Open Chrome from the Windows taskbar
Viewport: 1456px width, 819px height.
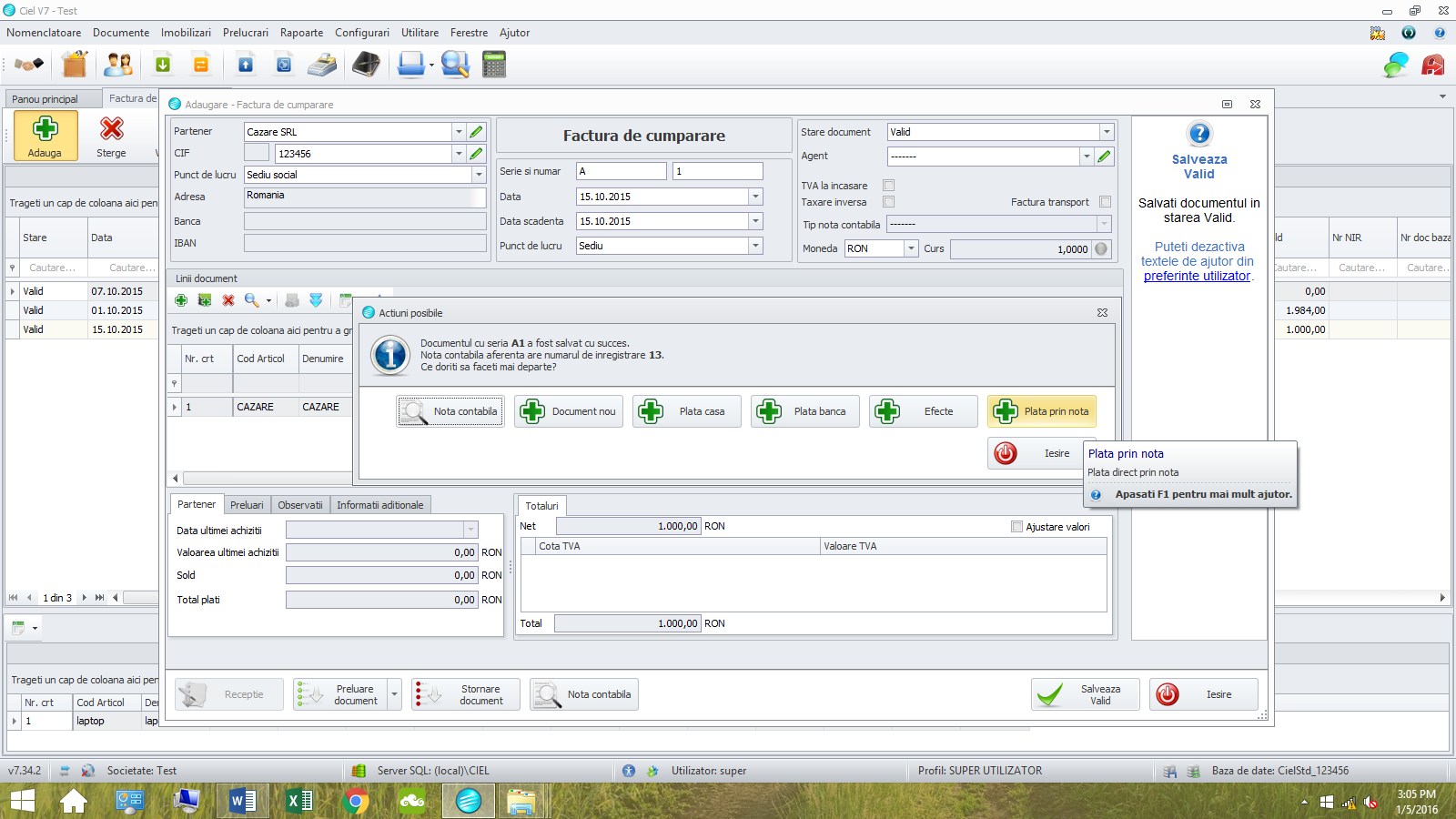pyautogui.click(x=356, y=801)
